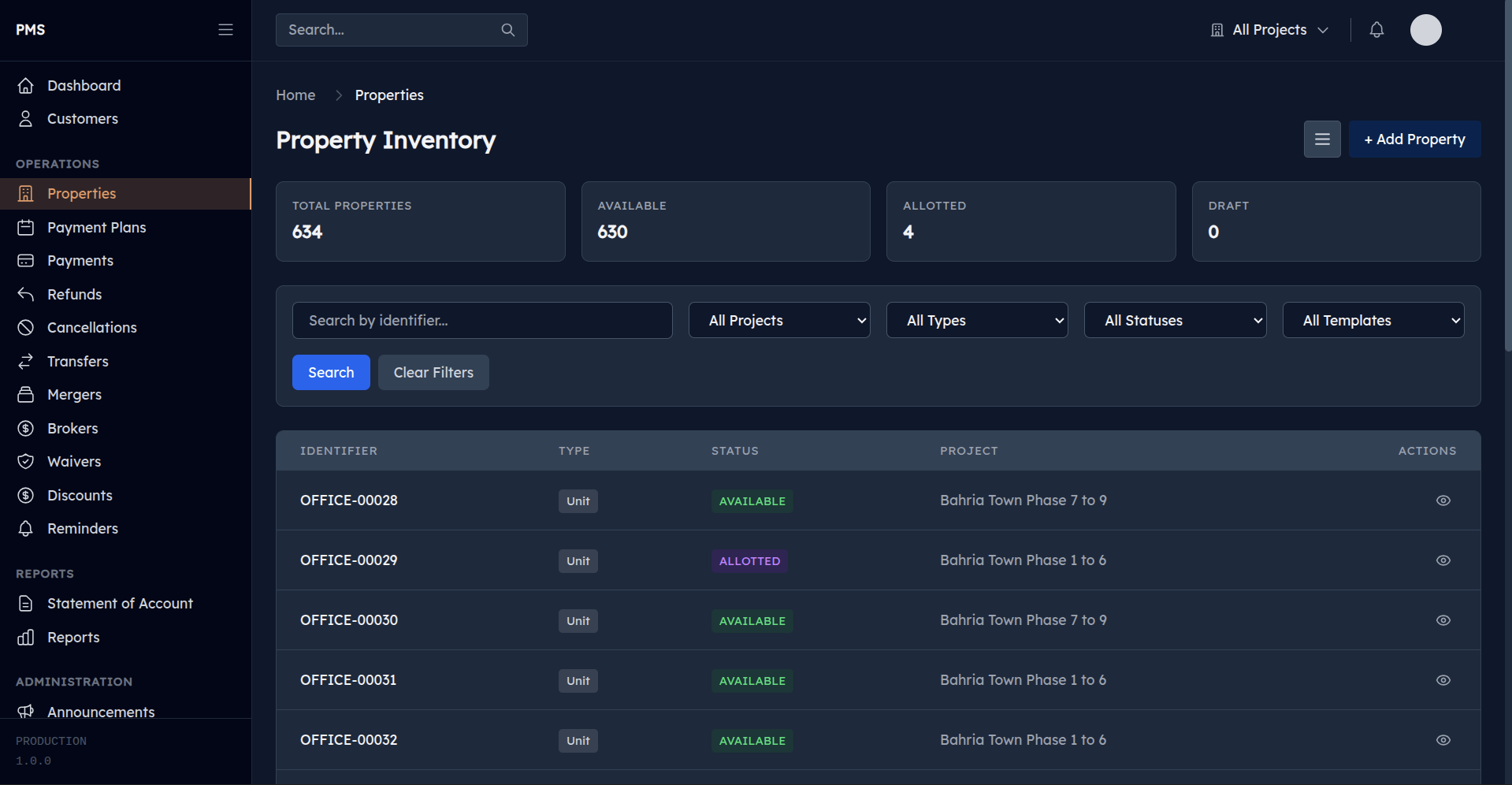Expand the All Templates dropdown
1512x785 pixels.
1373,320
